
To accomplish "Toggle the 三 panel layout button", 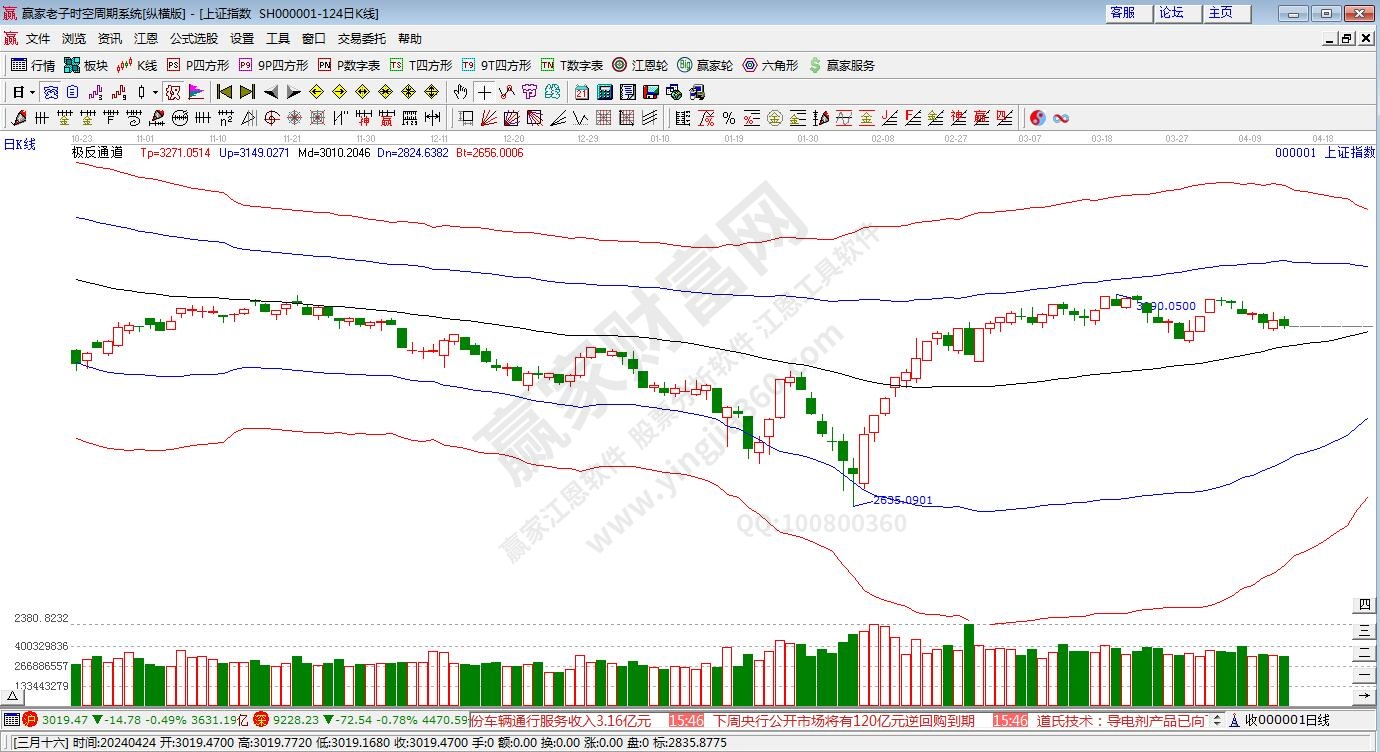I will click(1364, 630).
